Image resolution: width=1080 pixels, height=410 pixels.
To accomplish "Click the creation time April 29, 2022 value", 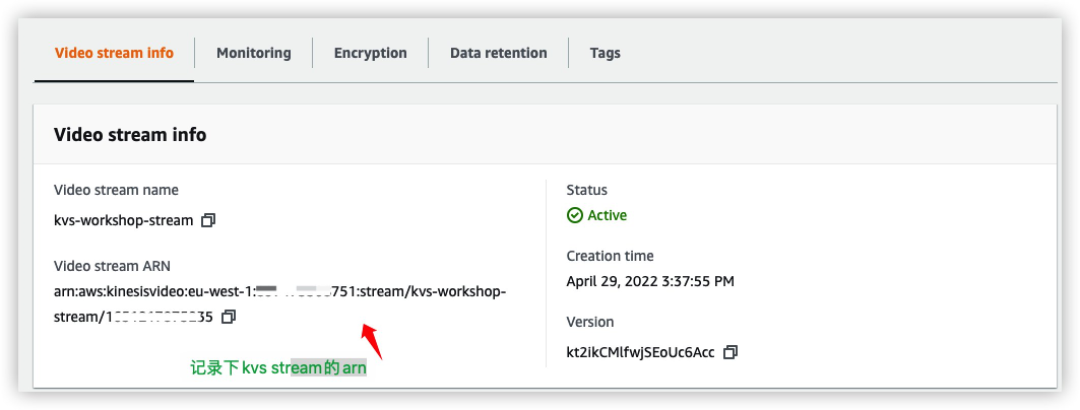I will (x=650, y=281).
